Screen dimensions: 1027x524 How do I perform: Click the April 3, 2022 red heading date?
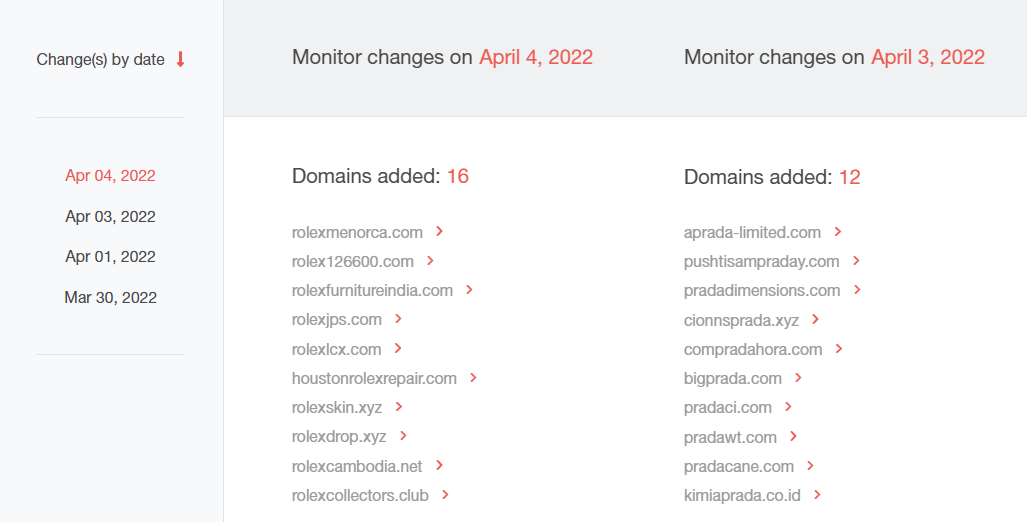point(927,57)
